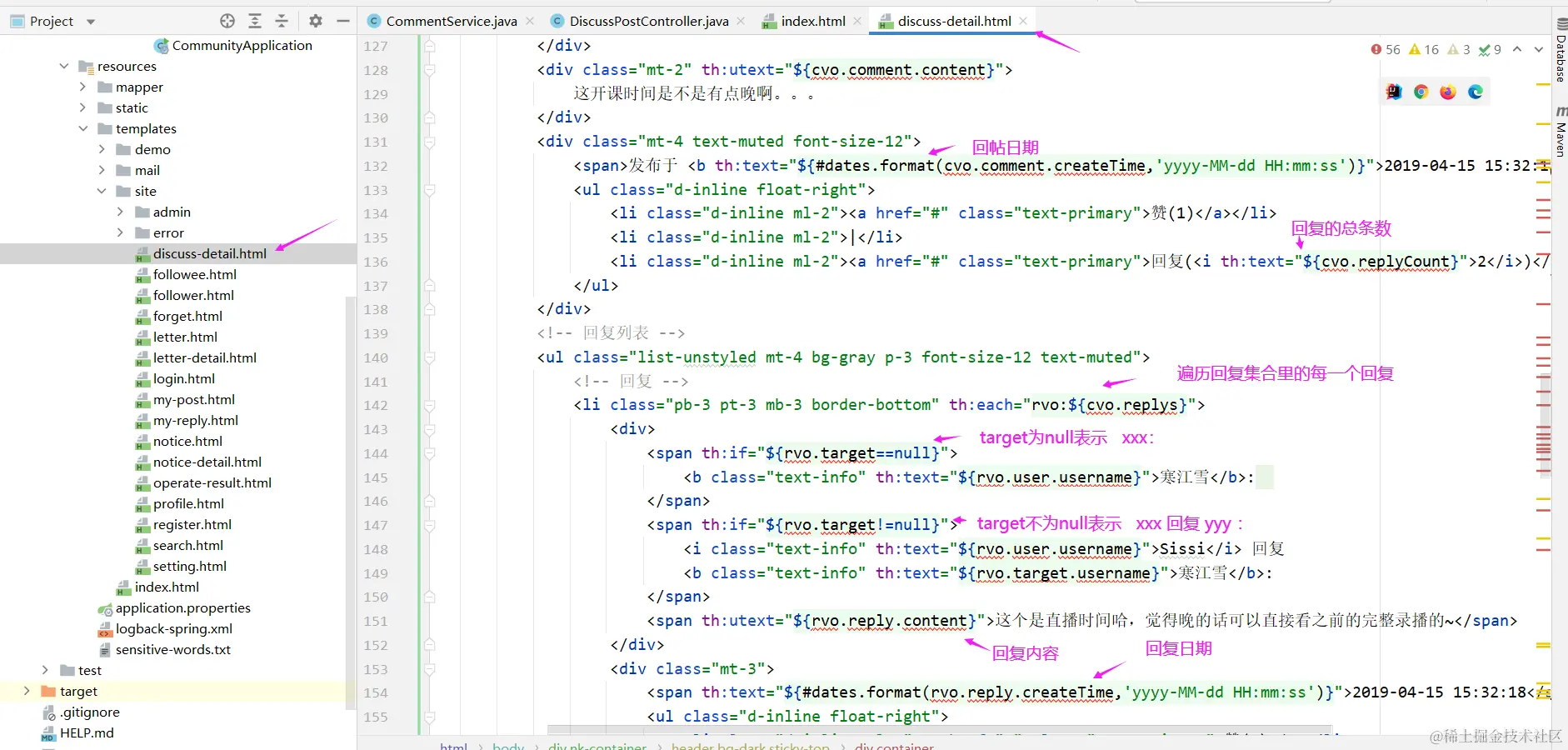This screenshot has width=1568, height=750.
Task: Click the Expand All icon in Project panel
Action: pos(255,21)
